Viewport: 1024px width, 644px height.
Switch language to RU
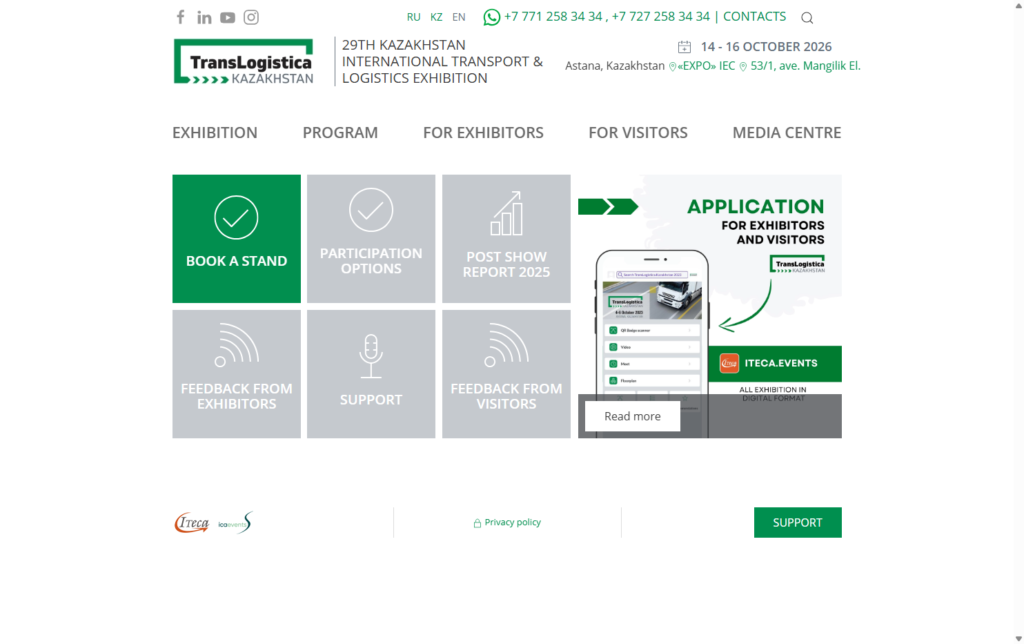pyautogui.click(x=414, y=17)
